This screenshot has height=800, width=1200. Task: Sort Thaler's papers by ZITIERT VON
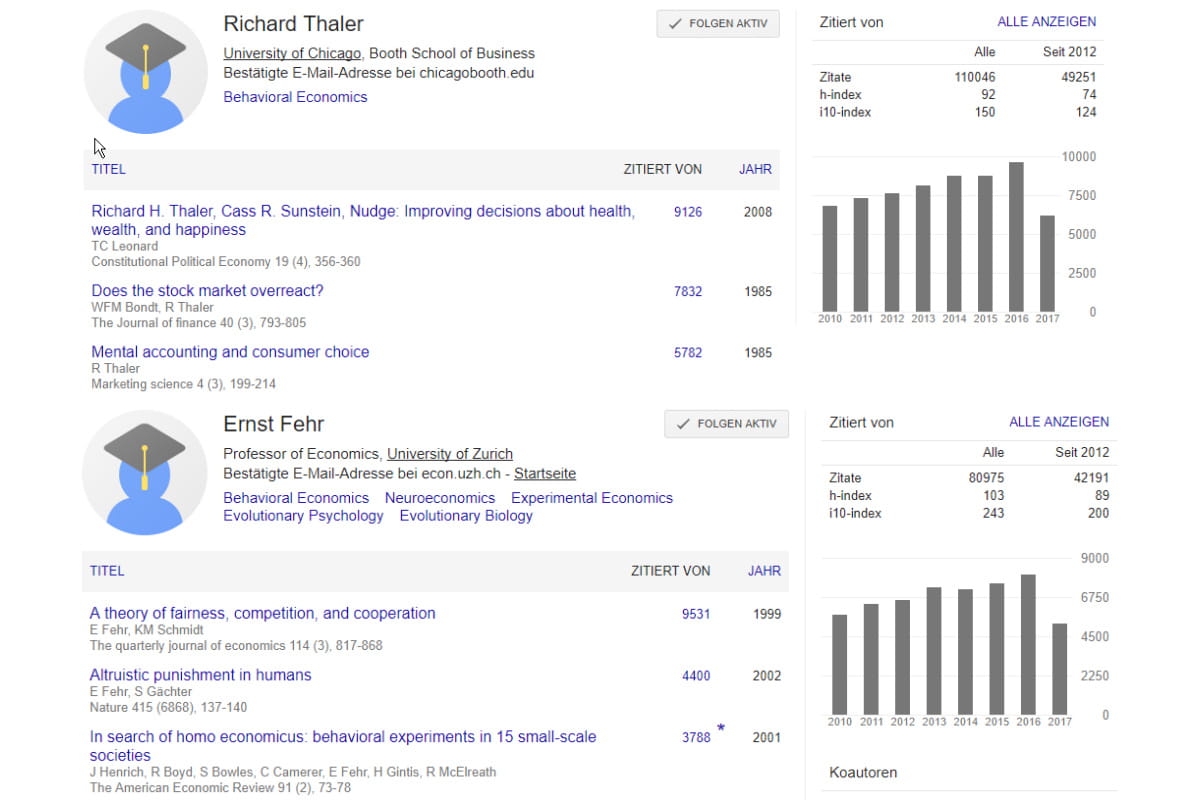tap(663, 170)
